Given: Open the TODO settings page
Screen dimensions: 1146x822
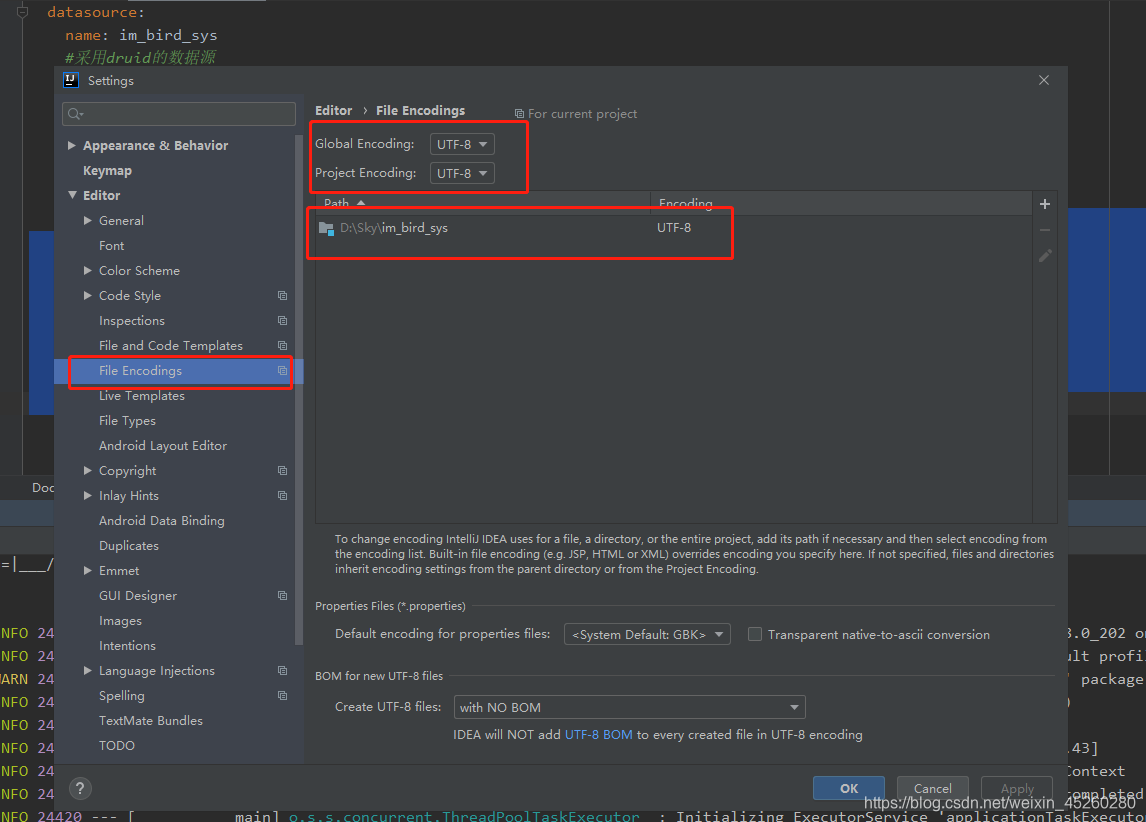Looking at the screenshot, I should tap(117, 745).
